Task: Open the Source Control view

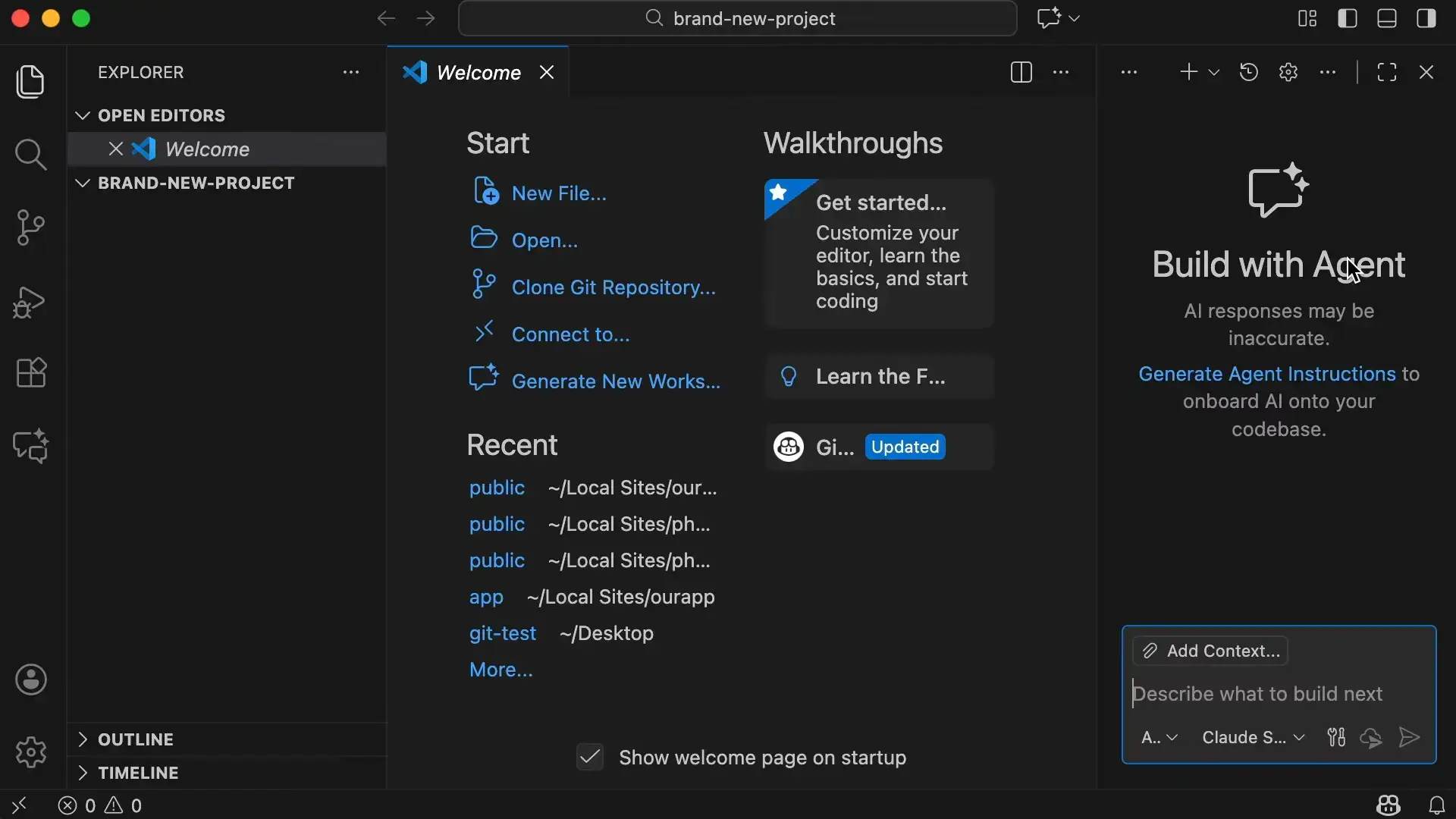Action: [x=30, y=227]
